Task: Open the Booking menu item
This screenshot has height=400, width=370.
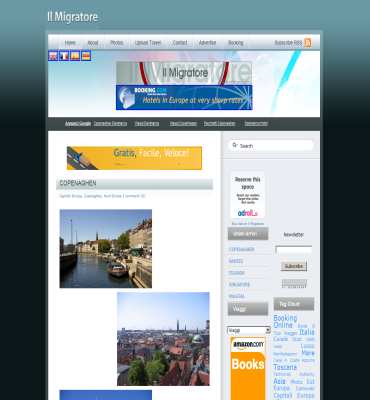Action: coord(236,43)
